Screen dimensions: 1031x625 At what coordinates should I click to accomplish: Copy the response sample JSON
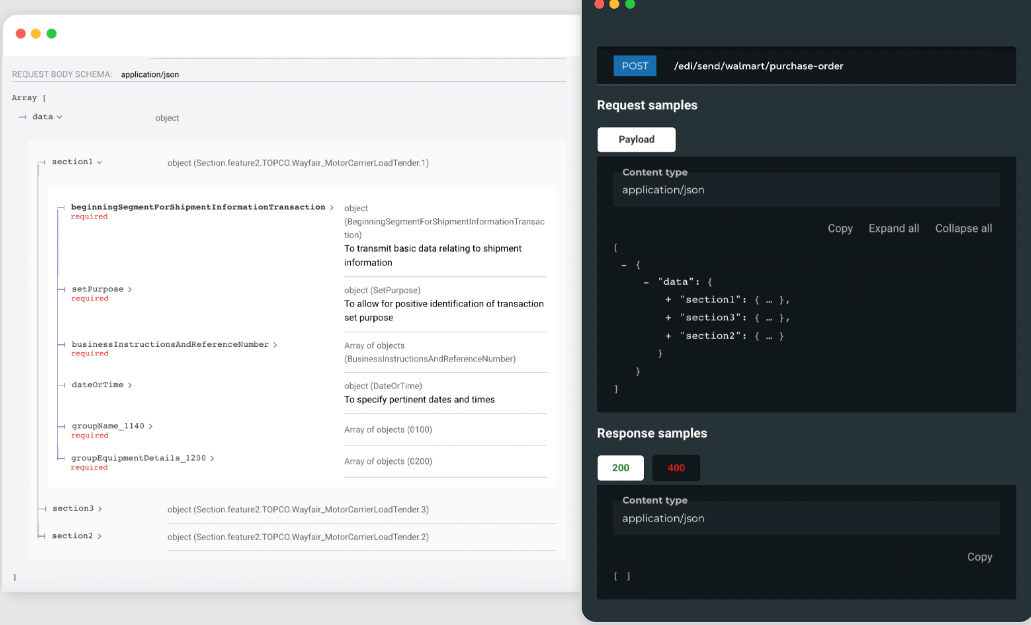point(979,557)
